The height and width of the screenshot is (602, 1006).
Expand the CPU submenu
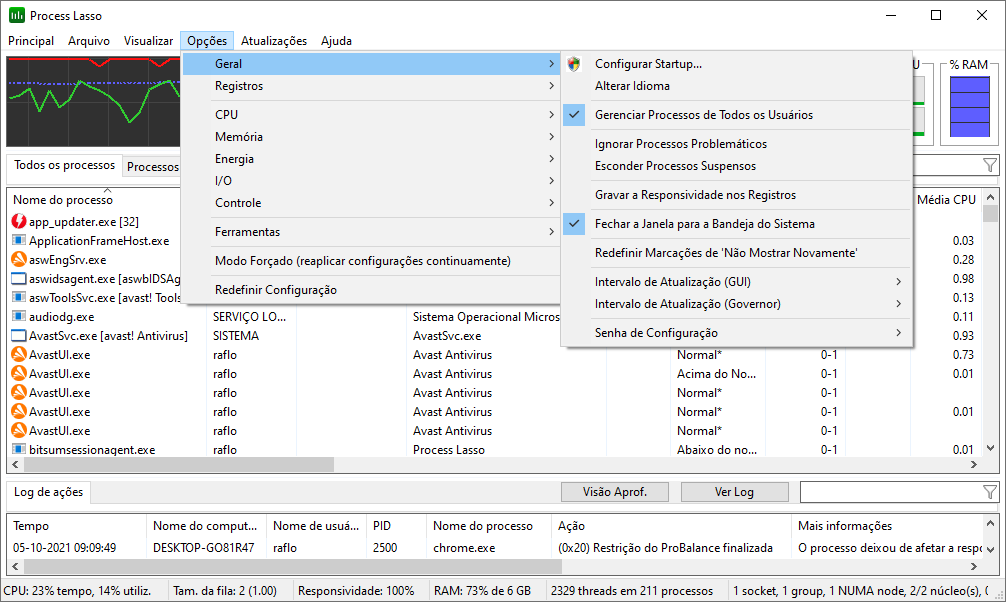pos(371,115)
